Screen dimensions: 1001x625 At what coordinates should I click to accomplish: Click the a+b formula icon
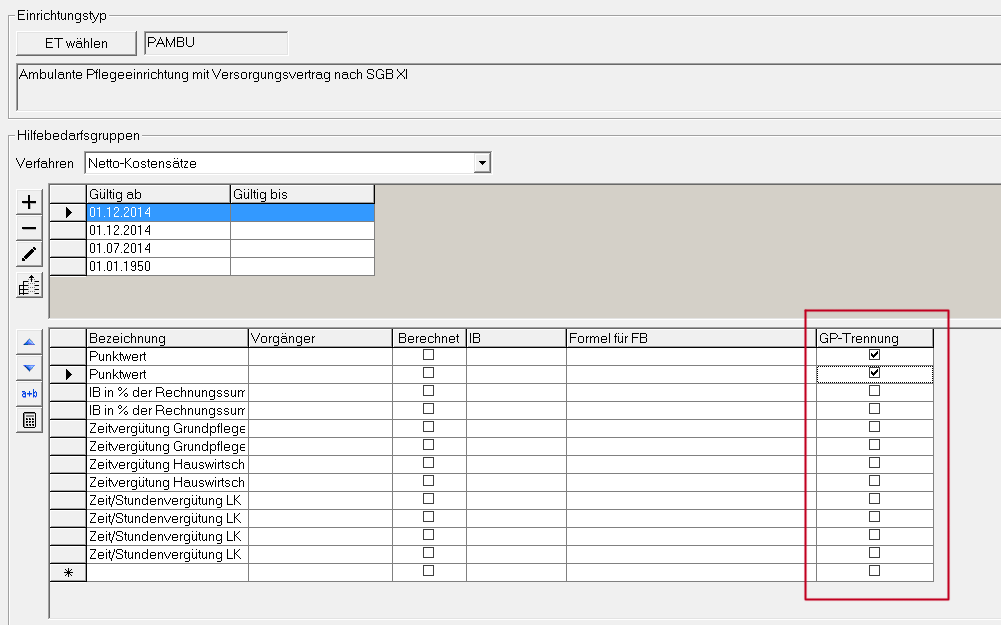point(29,394)
